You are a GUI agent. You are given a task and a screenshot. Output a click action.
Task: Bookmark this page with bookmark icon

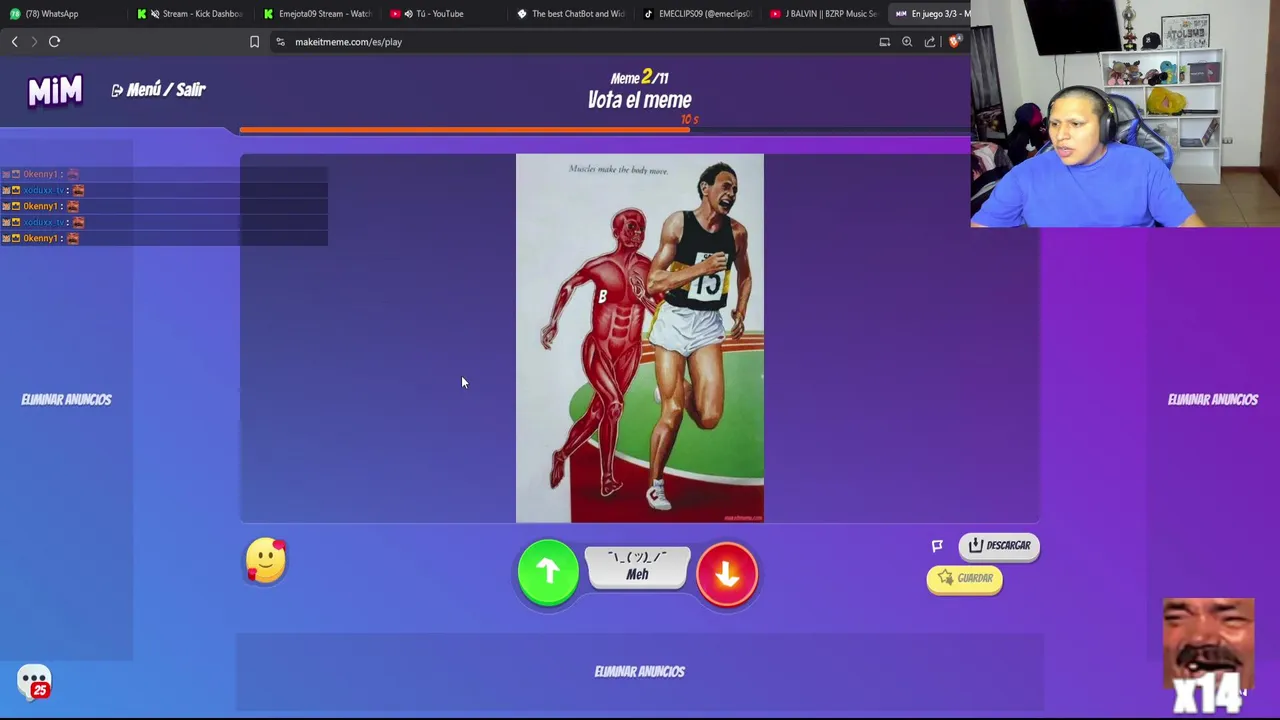coord(254,42)
